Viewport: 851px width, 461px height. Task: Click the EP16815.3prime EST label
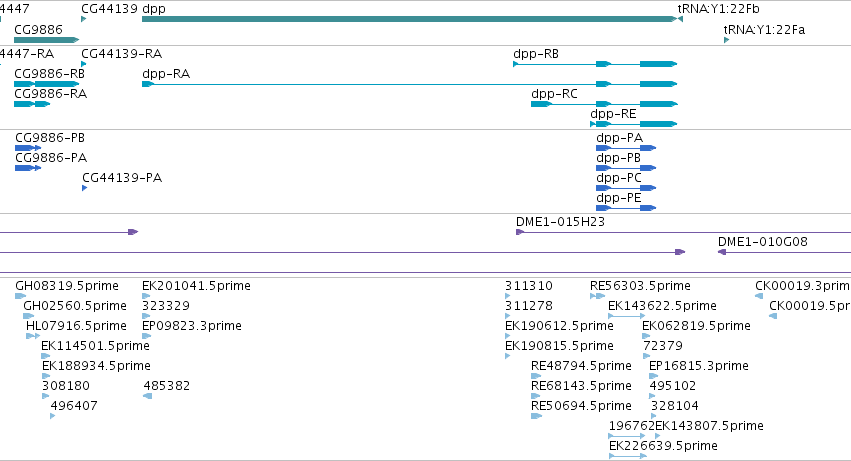pyautogui.click(x=699, y=367)
